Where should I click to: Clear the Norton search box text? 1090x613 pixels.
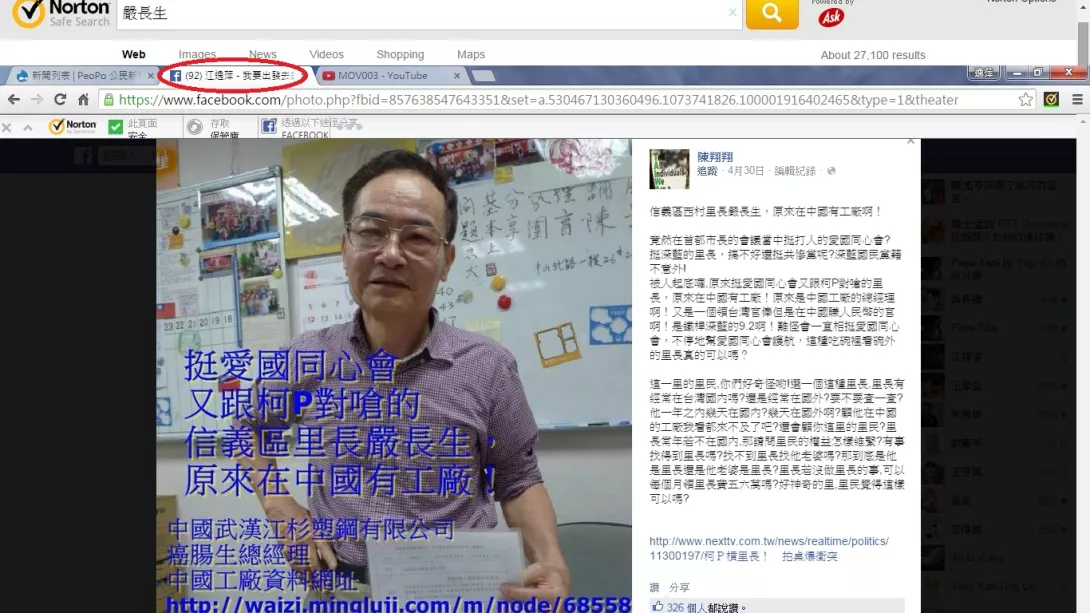click(x=733, y=13)
